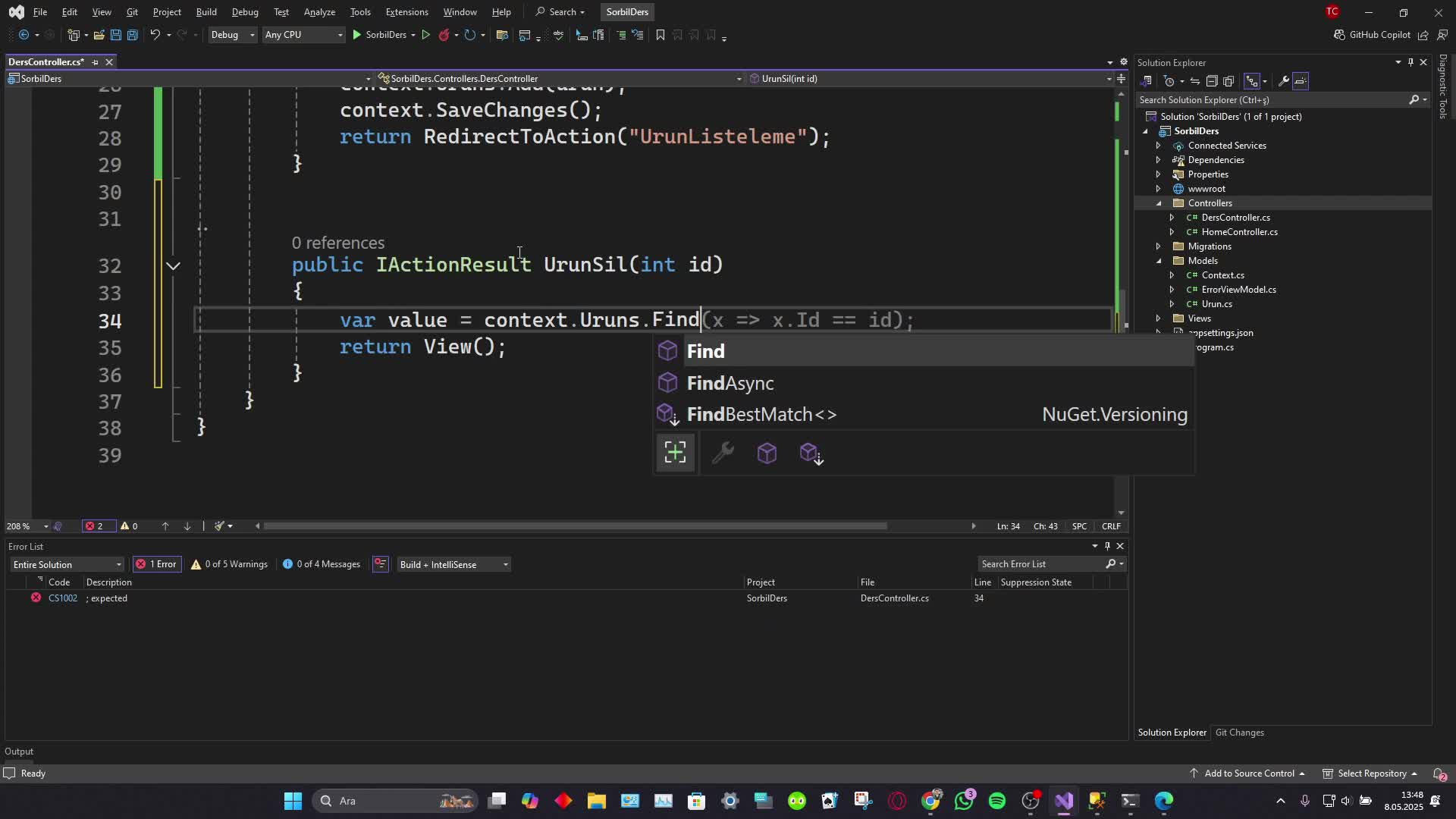This screenshot has height=819, width=1456.
Task: Click the uncomment selected lines icon
Action: 638,35
